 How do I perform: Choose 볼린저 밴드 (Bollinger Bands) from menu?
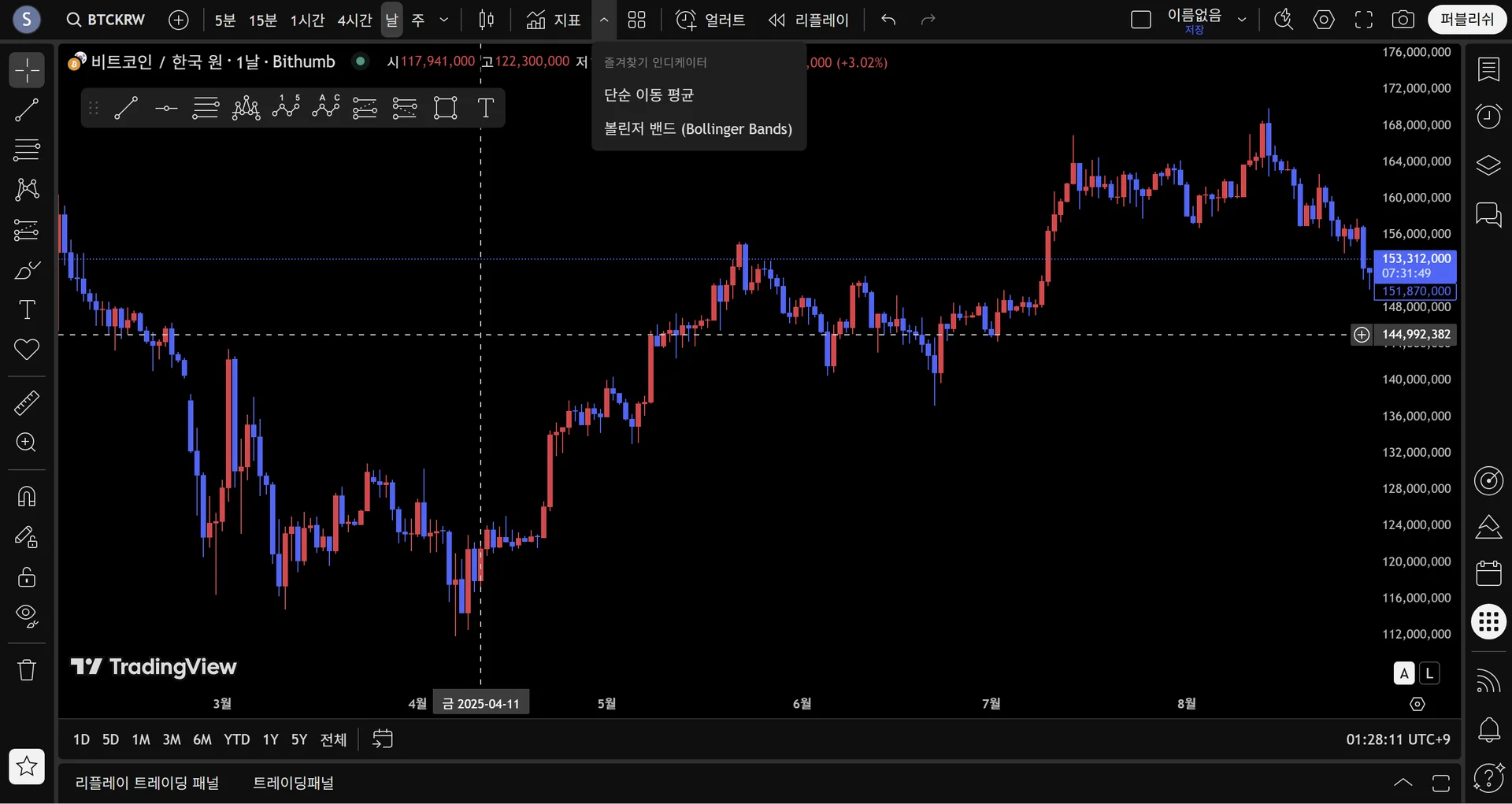pyautogui.click(x=699, y=129)
